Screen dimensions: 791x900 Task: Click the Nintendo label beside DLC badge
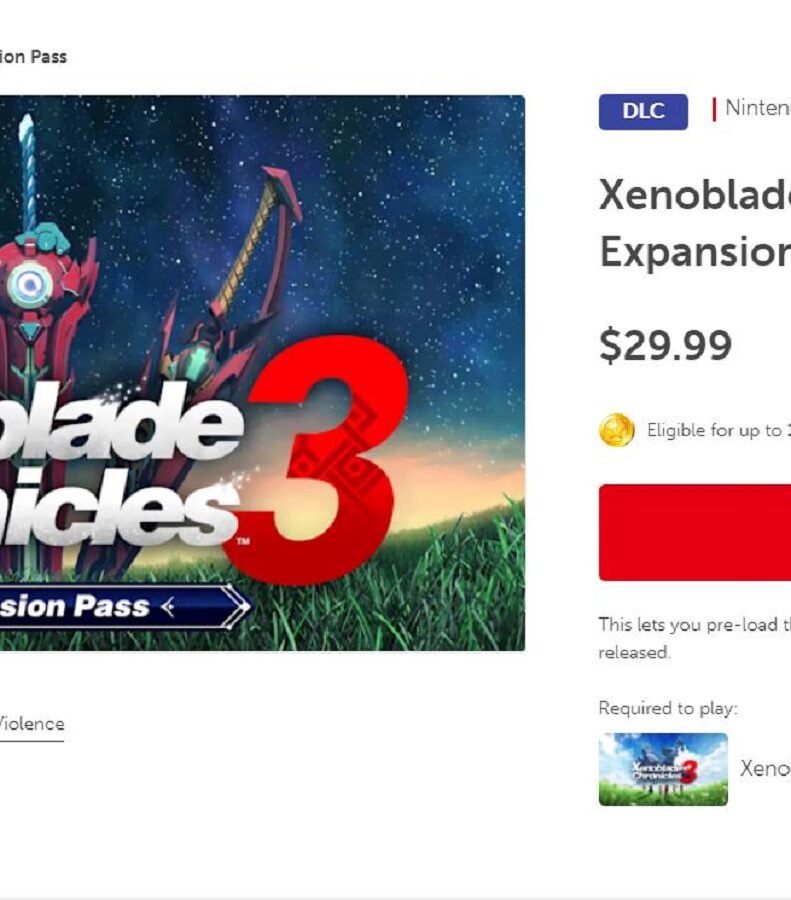click(758, 108)
